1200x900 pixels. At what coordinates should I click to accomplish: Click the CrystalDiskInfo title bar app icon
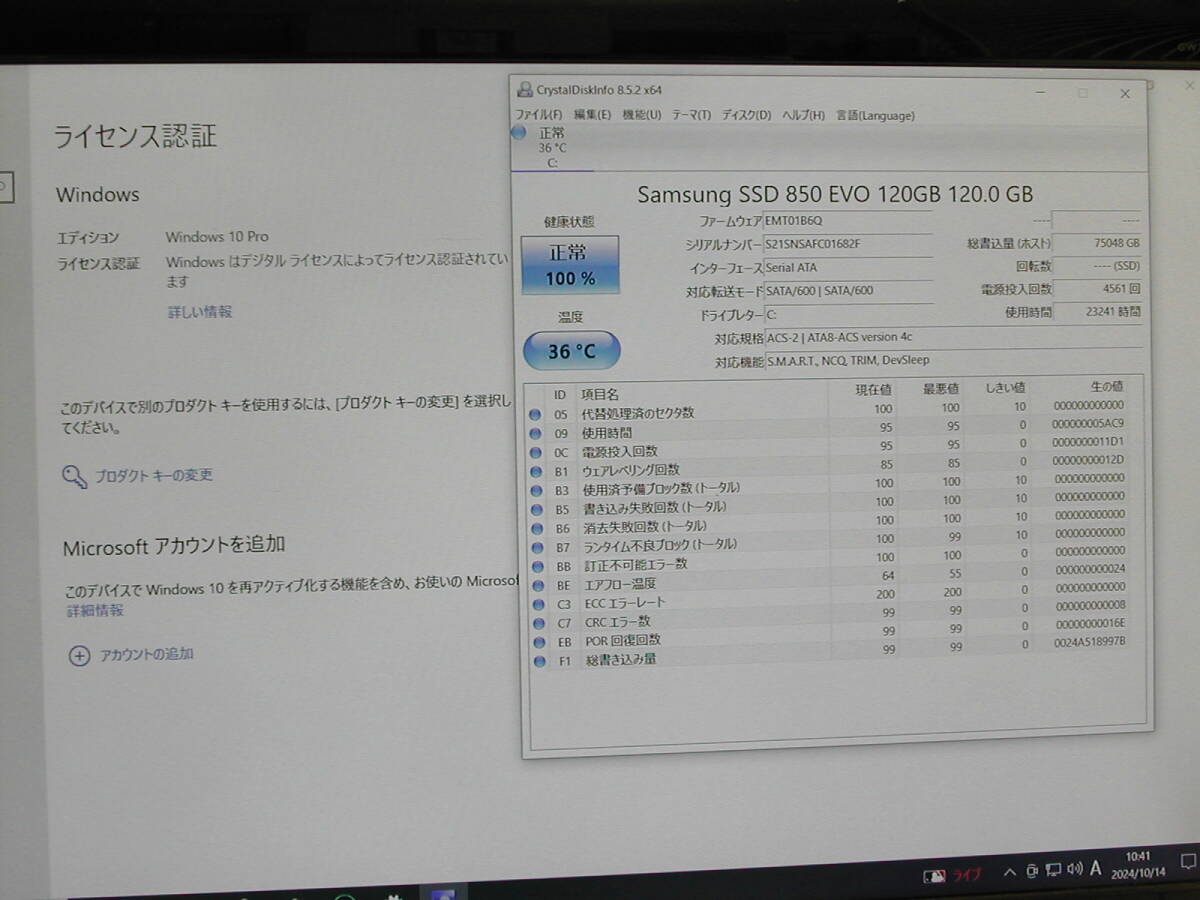pos(524,89)
